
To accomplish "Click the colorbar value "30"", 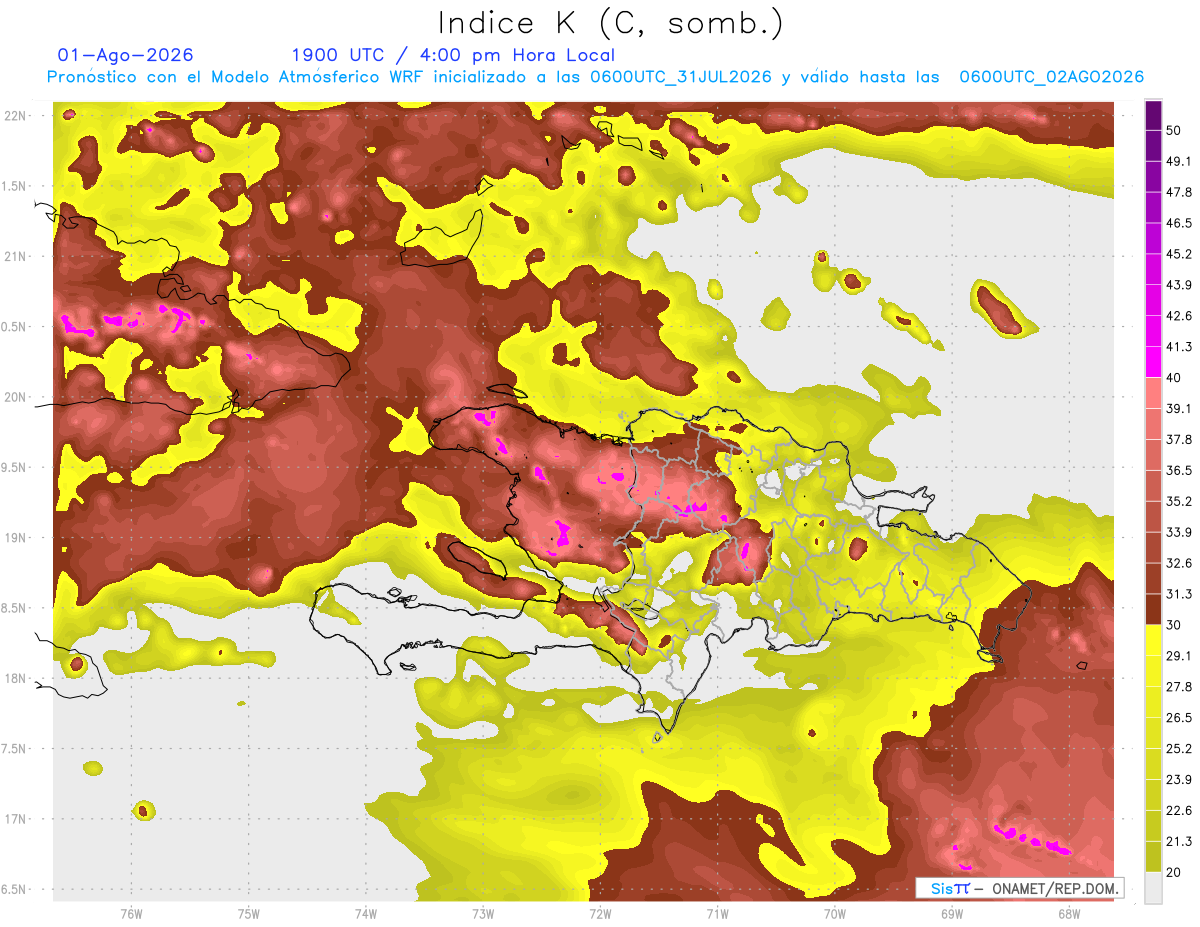I will tap(1174, 625).
